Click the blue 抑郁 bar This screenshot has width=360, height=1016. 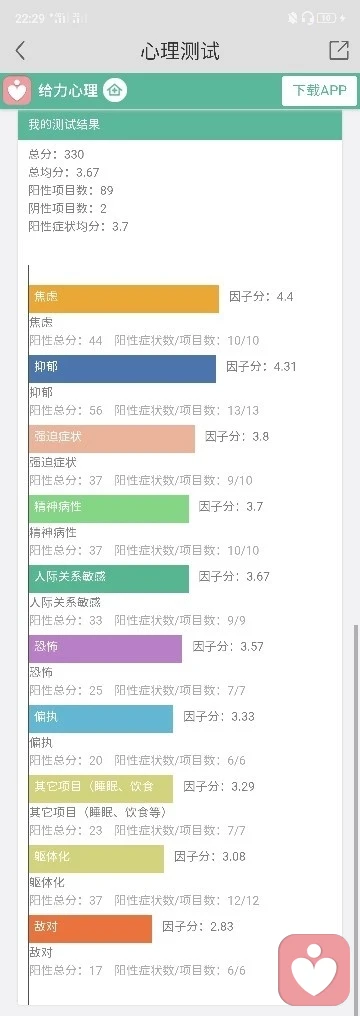tap(122, 369)
